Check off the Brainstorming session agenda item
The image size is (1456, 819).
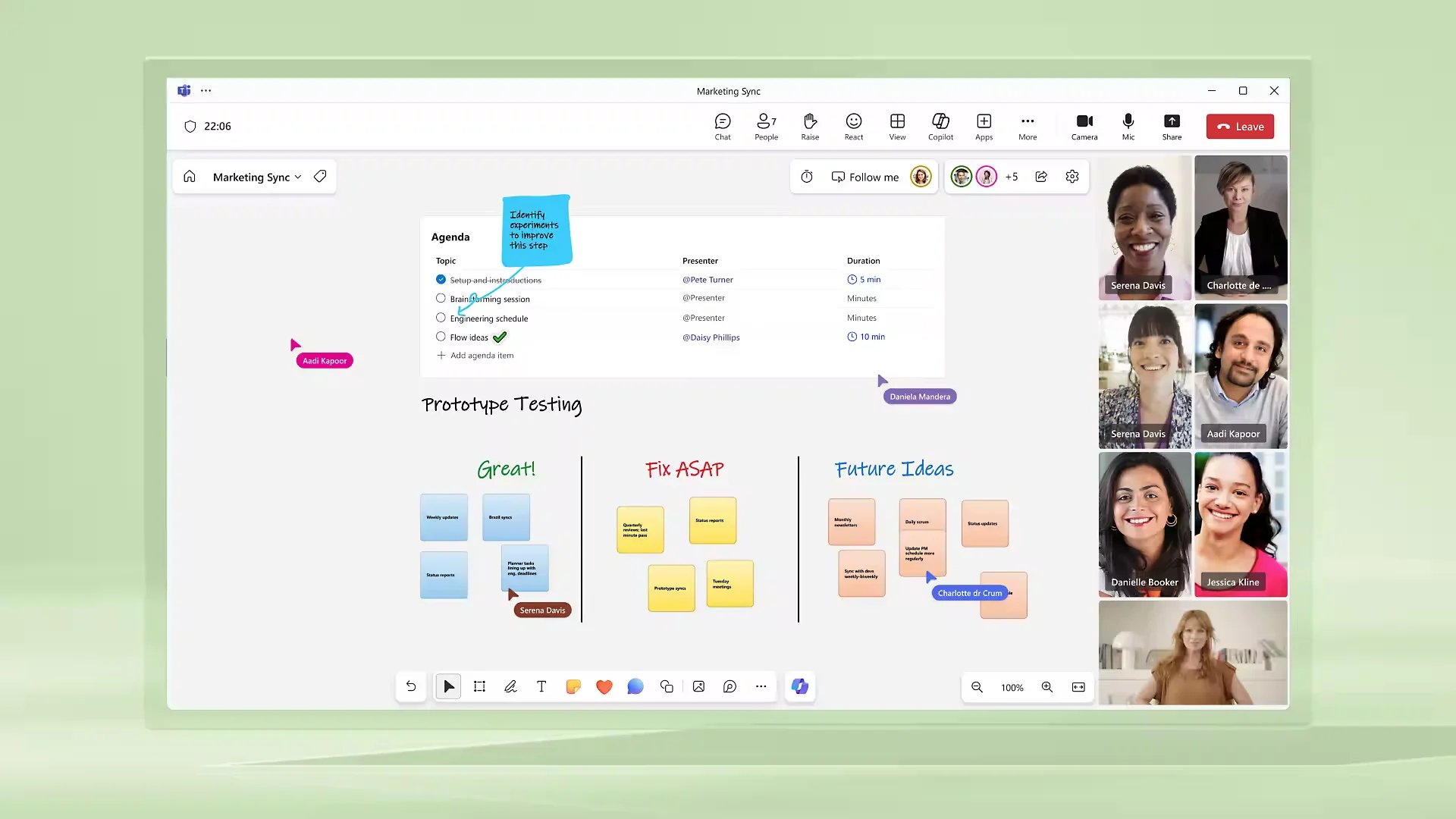(441, 298)
